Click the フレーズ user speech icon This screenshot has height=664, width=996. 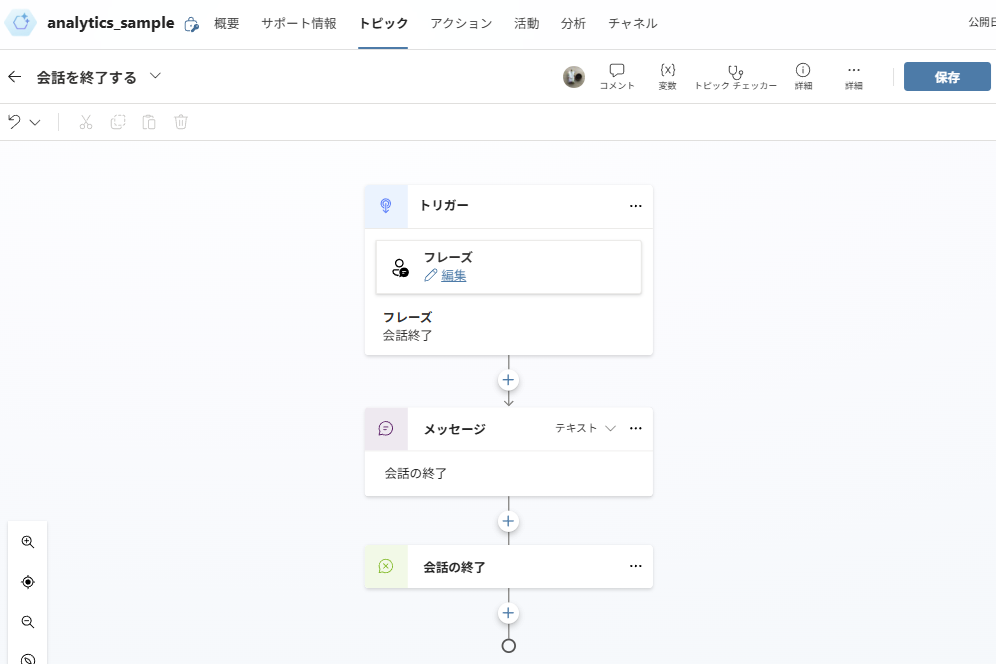click(x=400, y=268)
